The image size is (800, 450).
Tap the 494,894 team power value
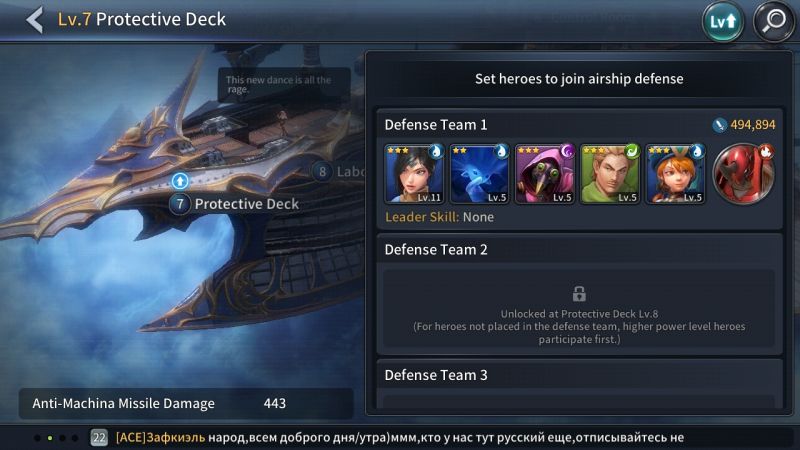click(x=753, y=125)
